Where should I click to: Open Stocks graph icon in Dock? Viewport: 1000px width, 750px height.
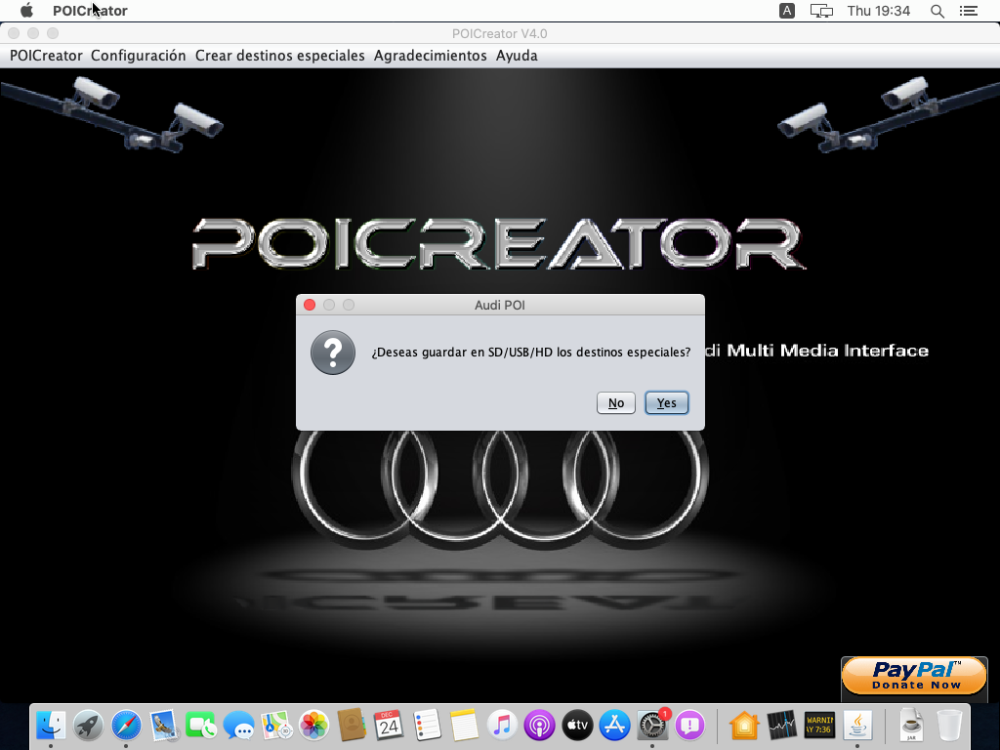click(782, 725)
